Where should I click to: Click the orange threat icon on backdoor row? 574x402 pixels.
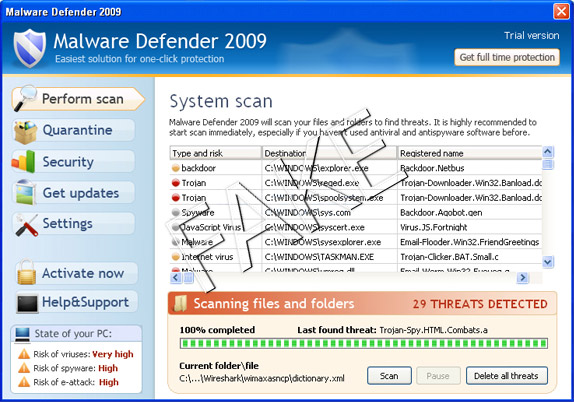click(x=176, y=168)
